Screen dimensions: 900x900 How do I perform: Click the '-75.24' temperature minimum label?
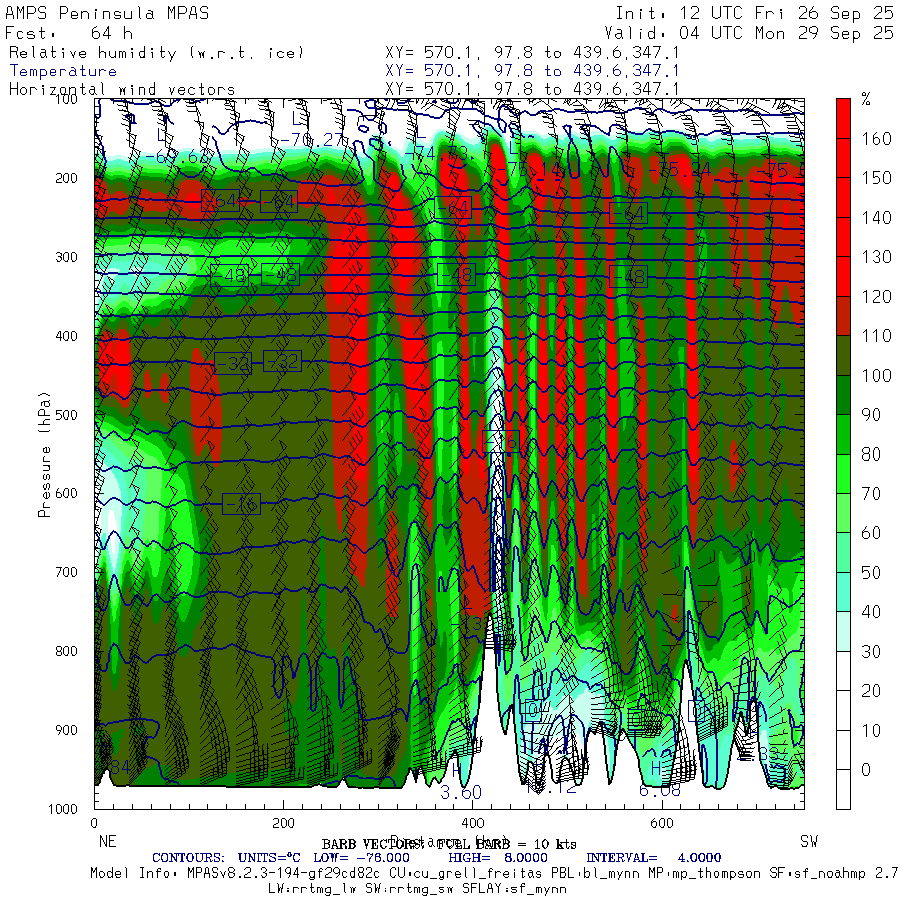(x=680, y=169)
